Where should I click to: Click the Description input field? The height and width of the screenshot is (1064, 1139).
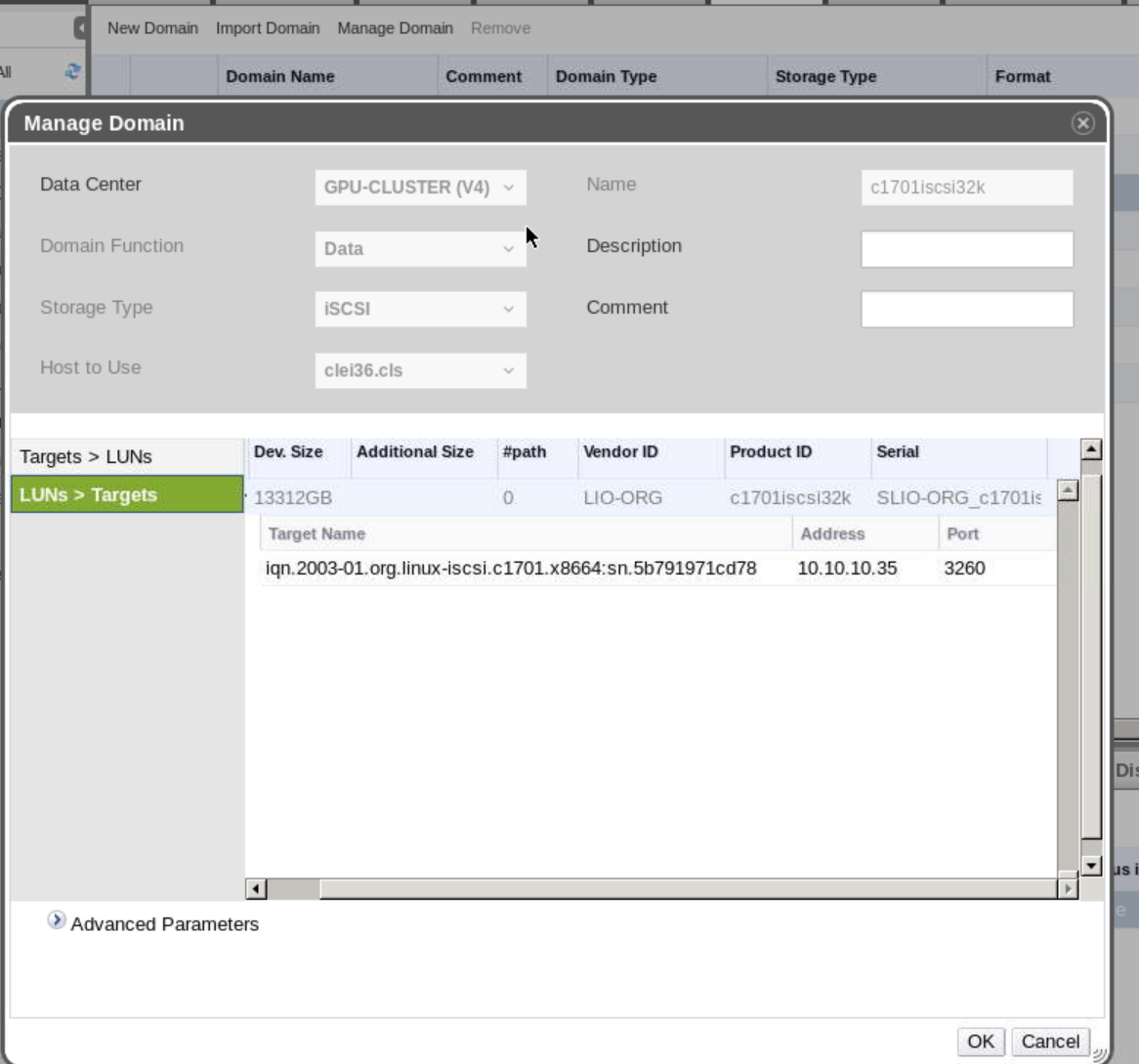(x=966, y=249)
